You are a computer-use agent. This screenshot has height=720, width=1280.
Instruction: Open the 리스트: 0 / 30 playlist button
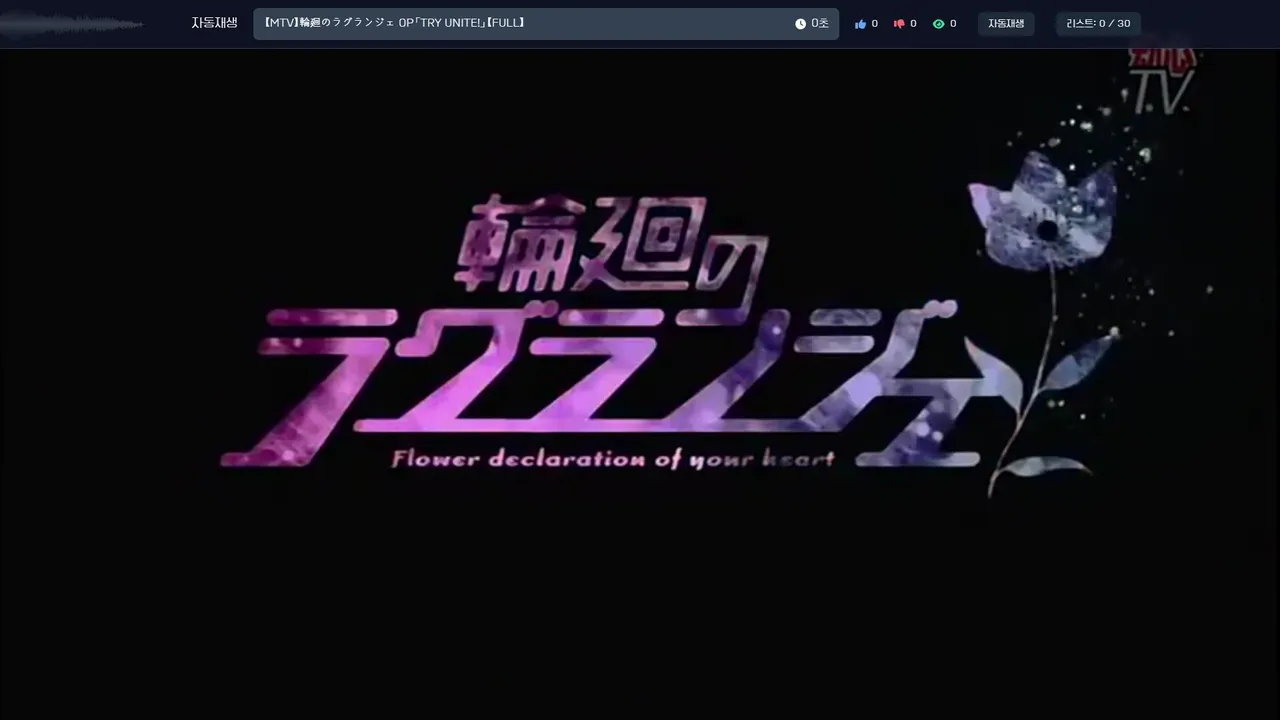point(1098,24)
